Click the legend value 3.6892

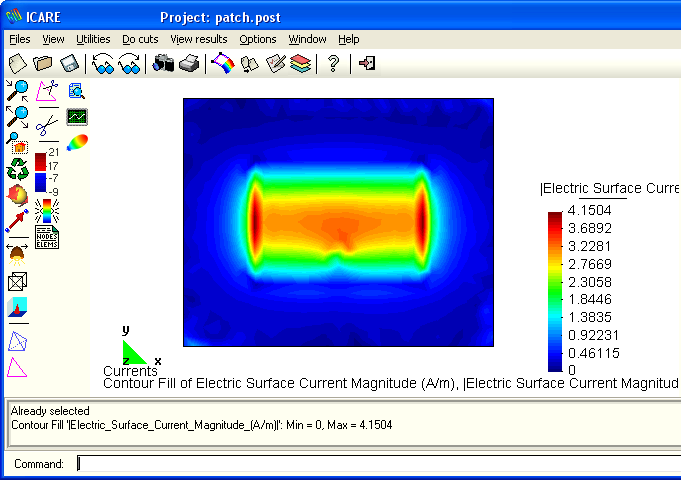[589, 228]
